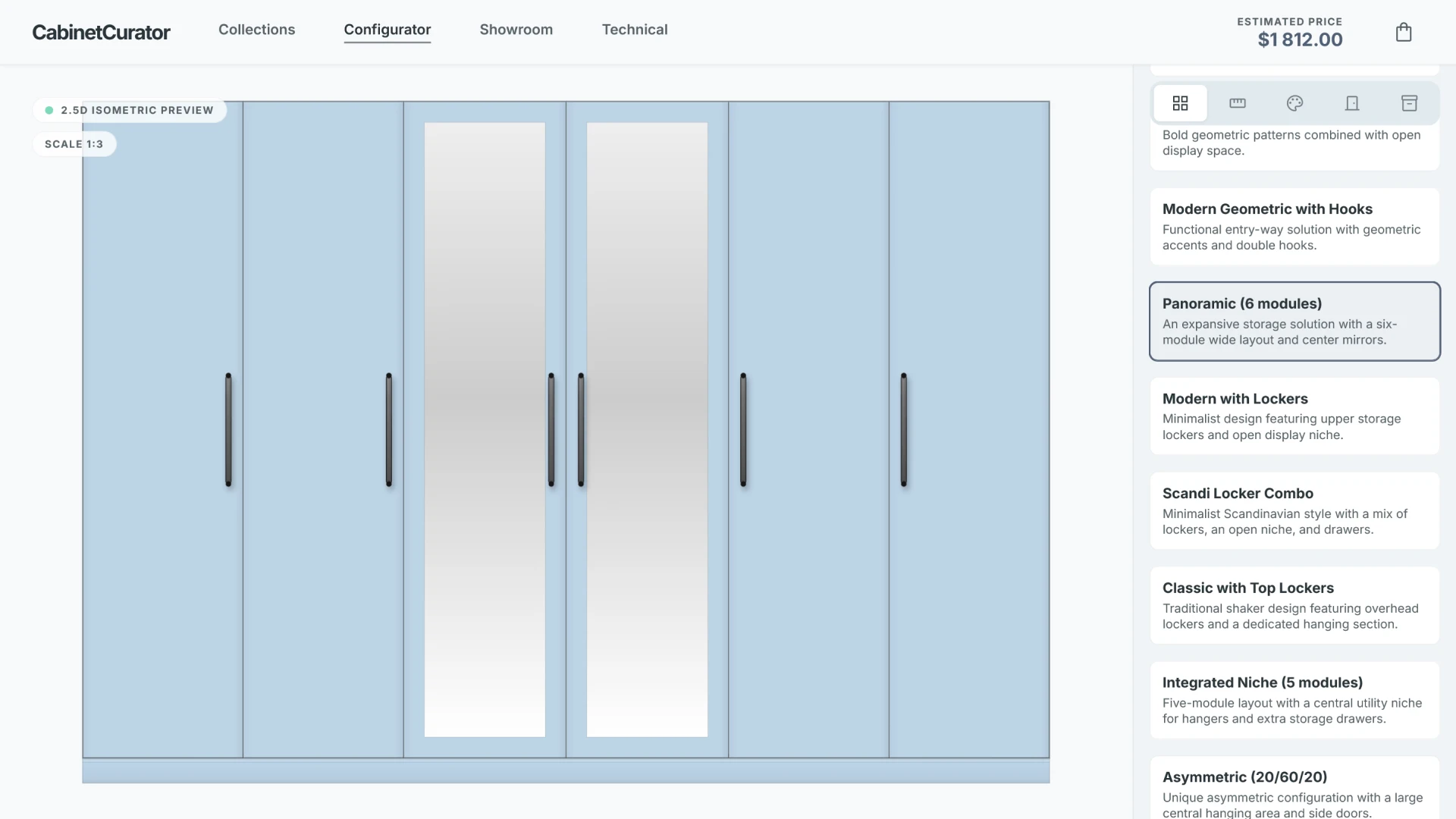Open the Technical section

635,30
